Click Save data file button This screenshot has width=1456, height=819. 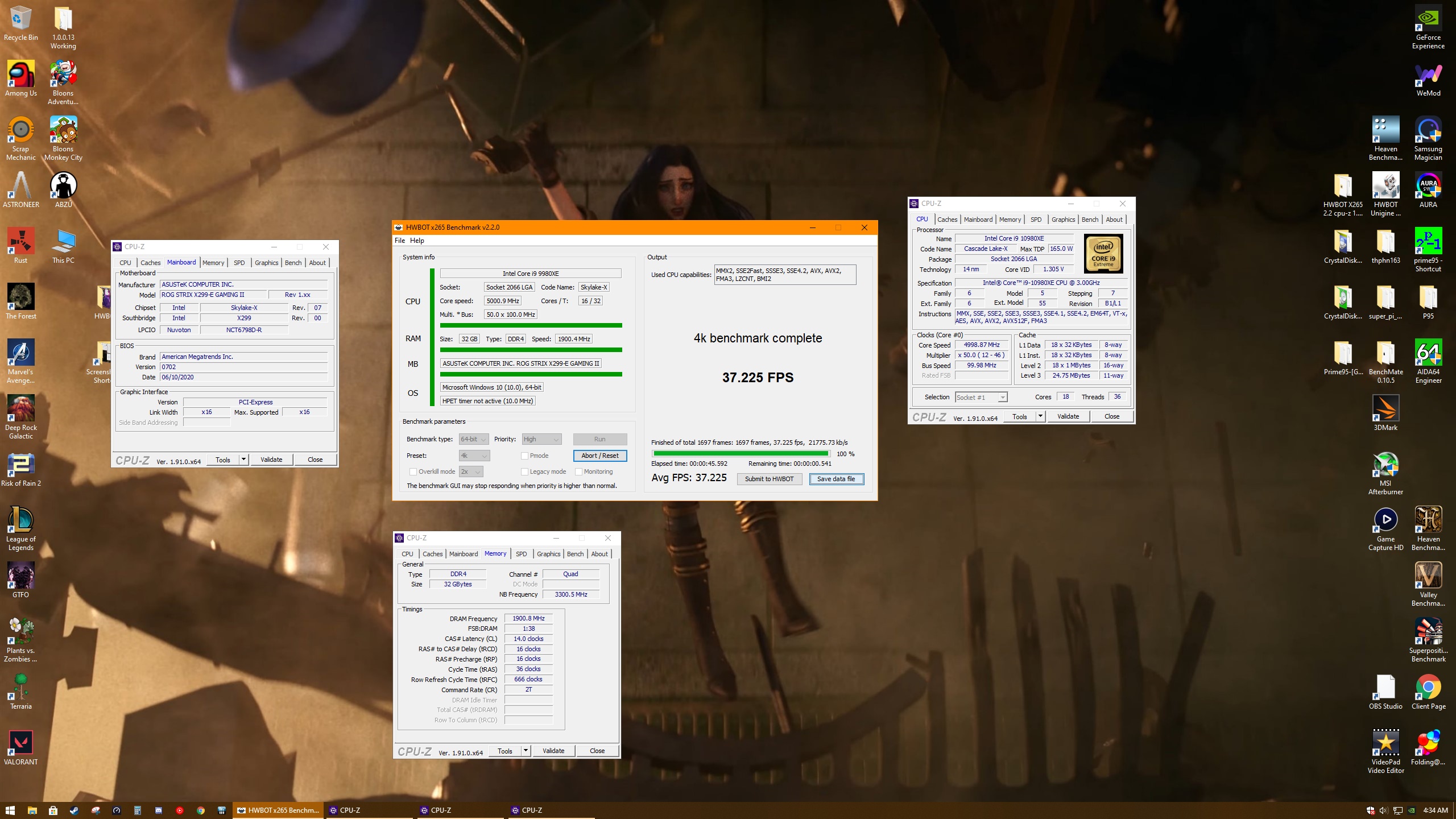coord(836,479)
